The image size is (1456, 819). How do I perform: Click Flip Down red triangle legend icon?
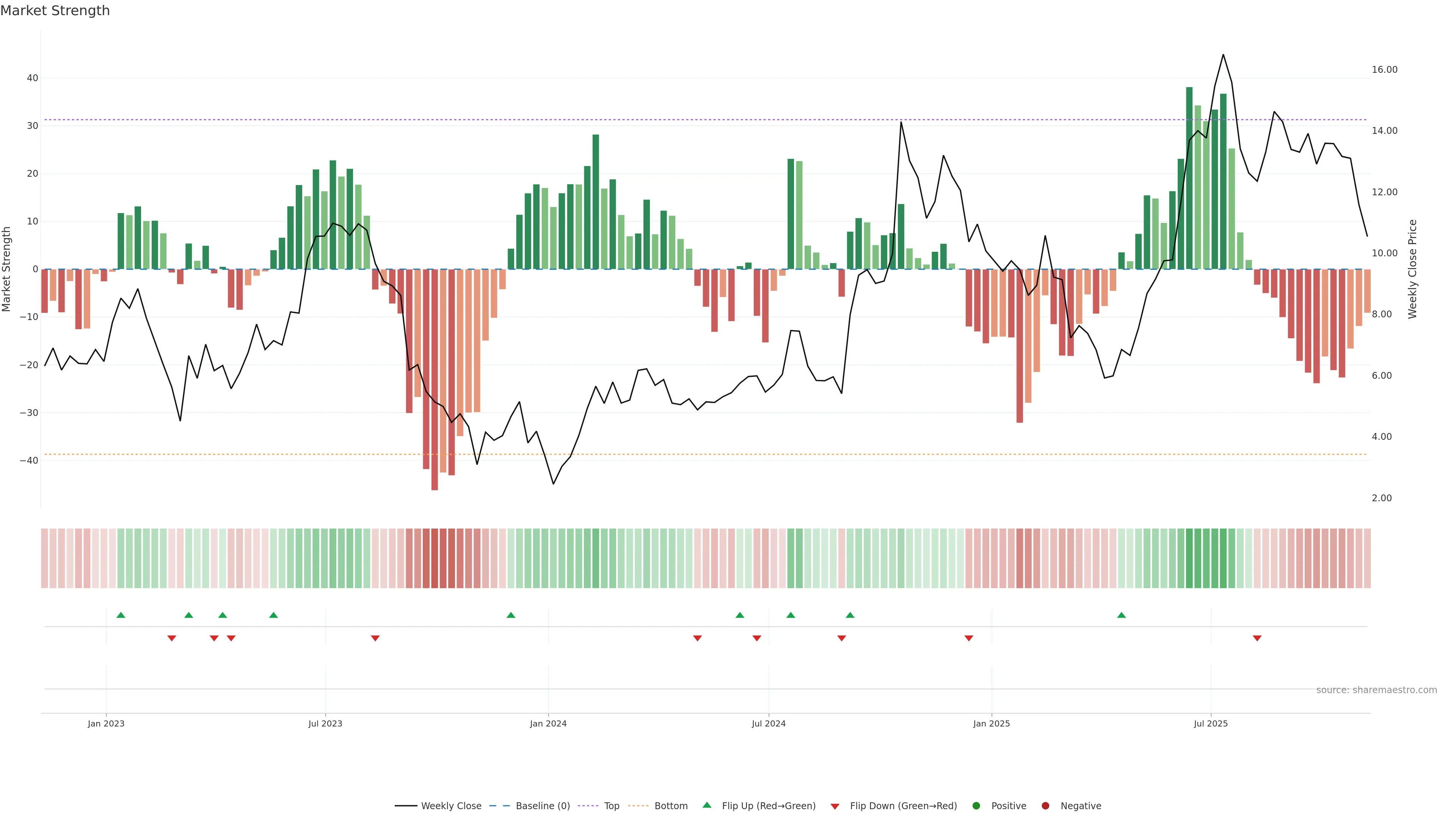[x=835, y=806]
